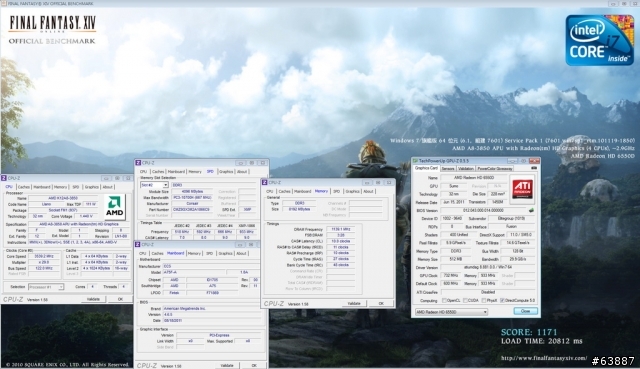Click the CPU-Z Z icon in Memory window title
Image resolution: width=640 pixels, height=369 pixels.
tap(264, 182)
